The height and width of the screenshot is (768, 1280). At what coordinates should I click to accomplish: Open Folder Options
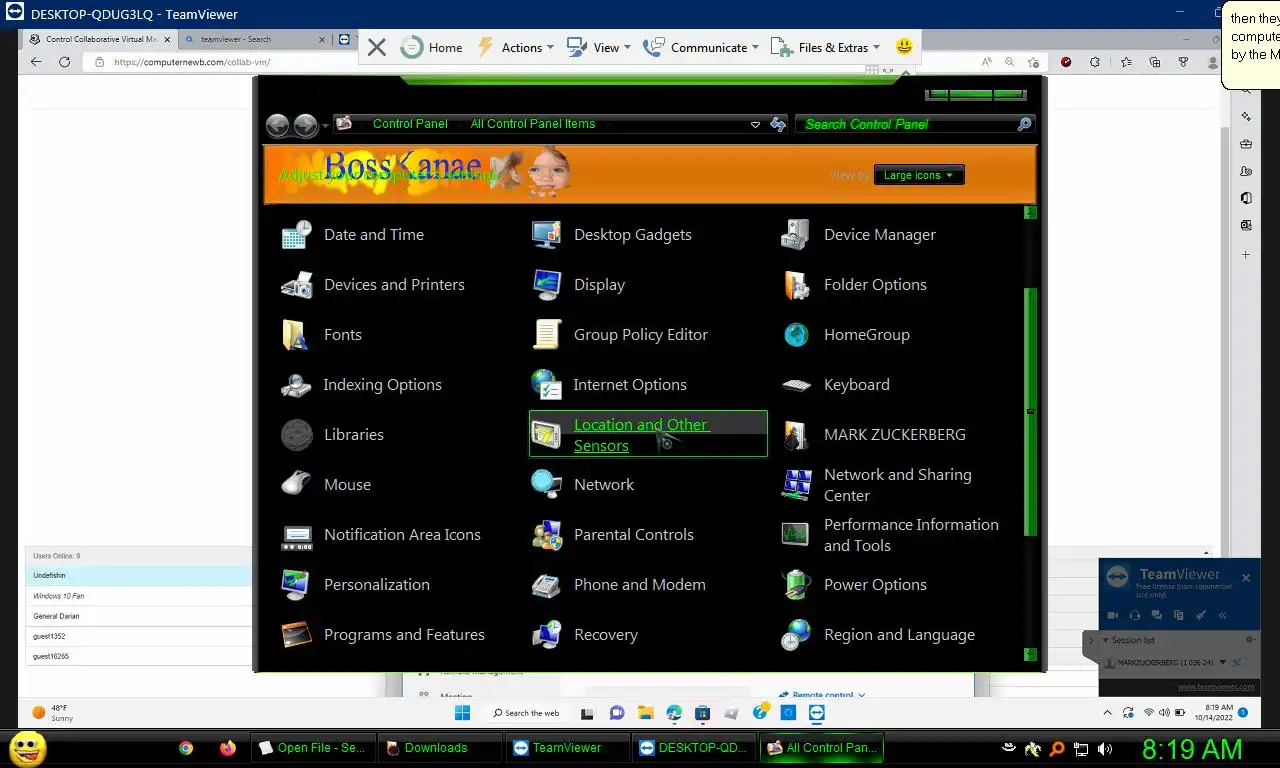click(x=853, y=285)
